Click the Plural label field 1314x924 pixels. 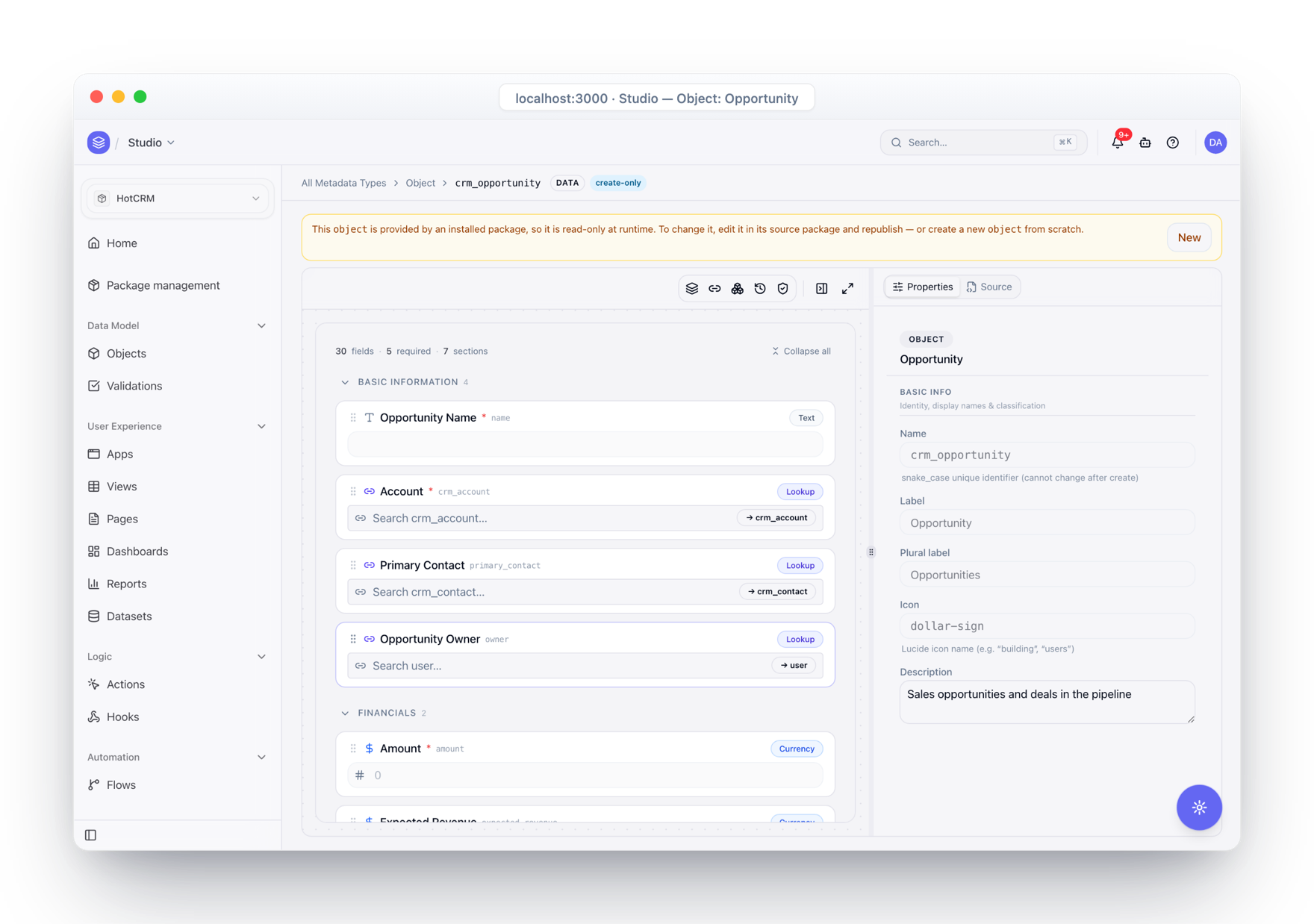[1047, 575]
